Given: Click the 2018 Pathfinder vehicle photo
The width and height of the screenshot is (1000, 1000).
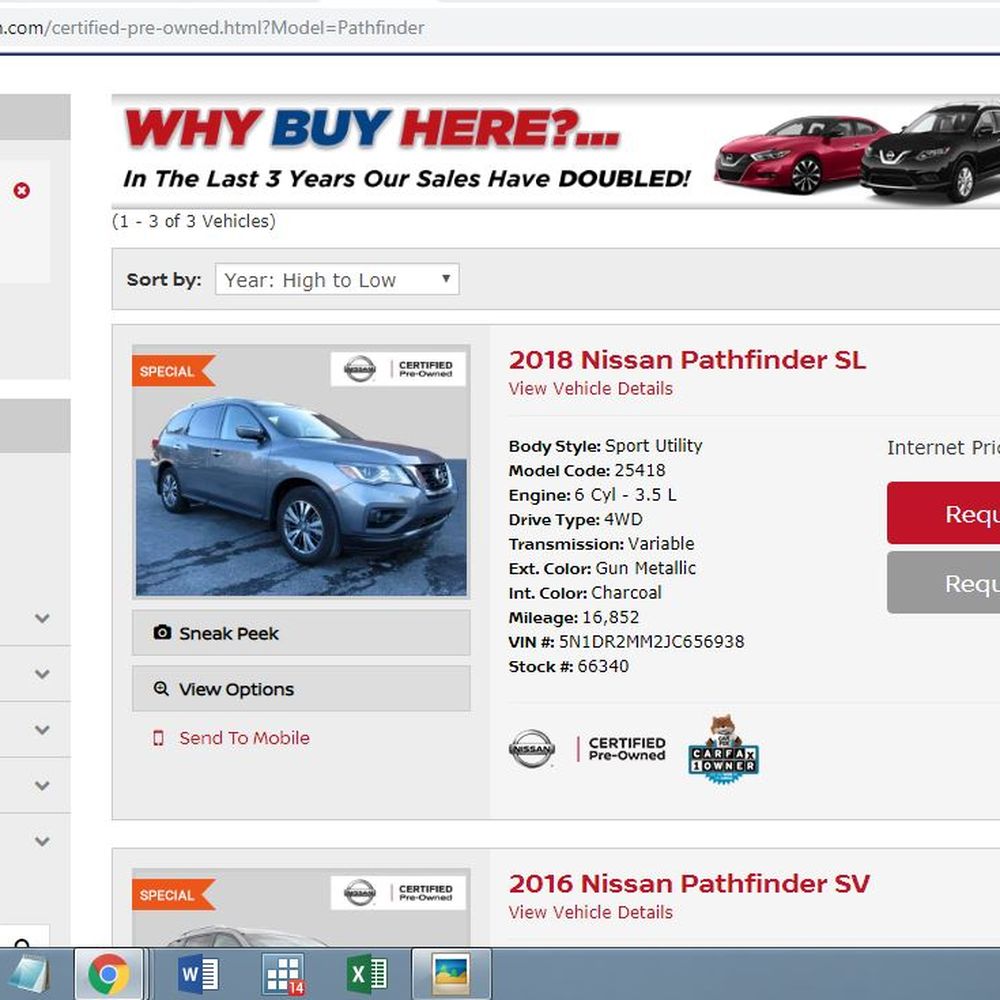Looking at the screenshot, I should (x=301, y=472).
